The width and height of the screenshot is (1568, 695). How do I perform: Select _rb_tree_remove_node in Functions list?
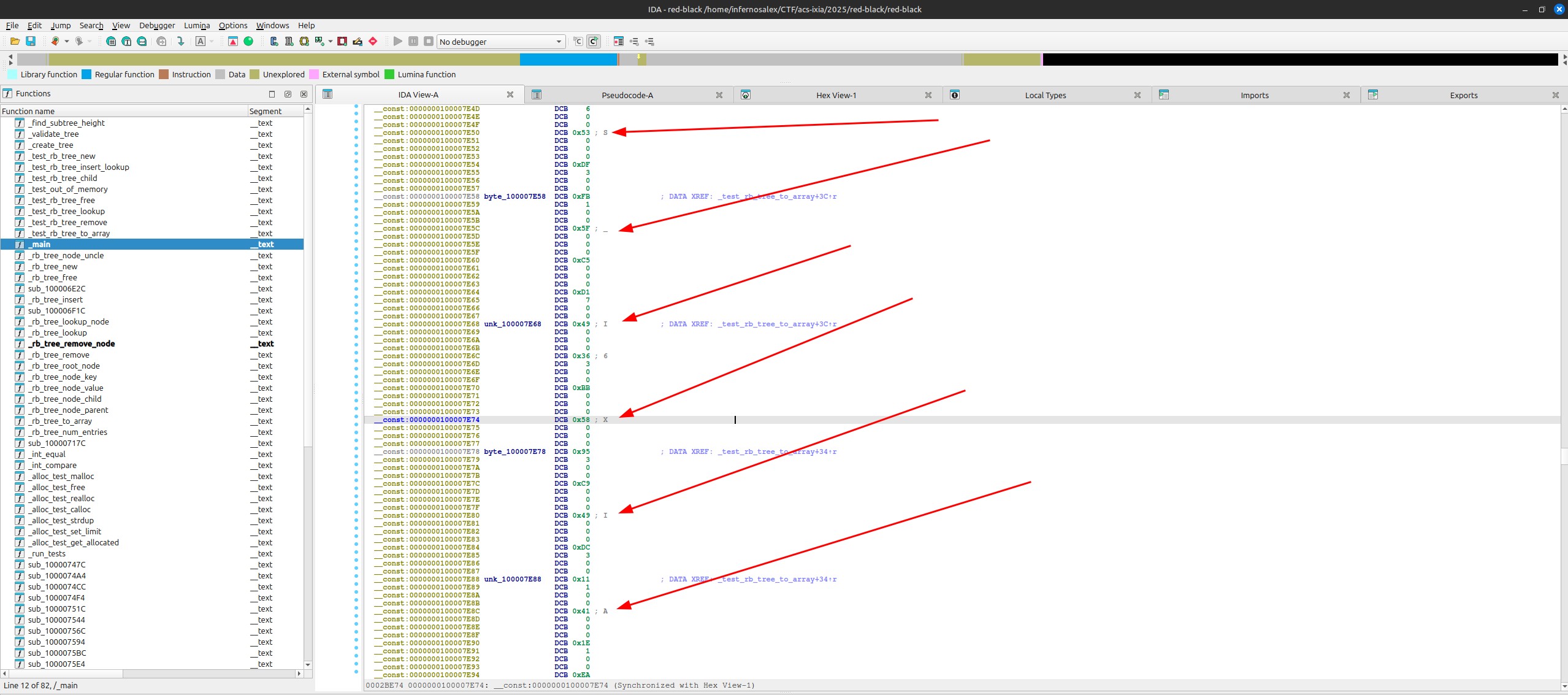point(71,344)
